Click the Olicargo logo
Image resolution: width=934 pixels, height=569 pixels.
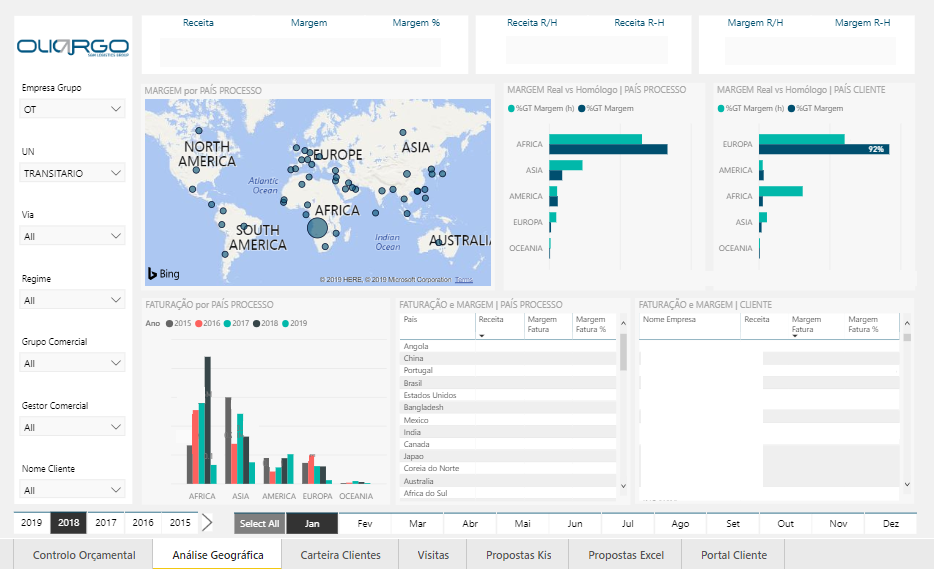point(73,46)
